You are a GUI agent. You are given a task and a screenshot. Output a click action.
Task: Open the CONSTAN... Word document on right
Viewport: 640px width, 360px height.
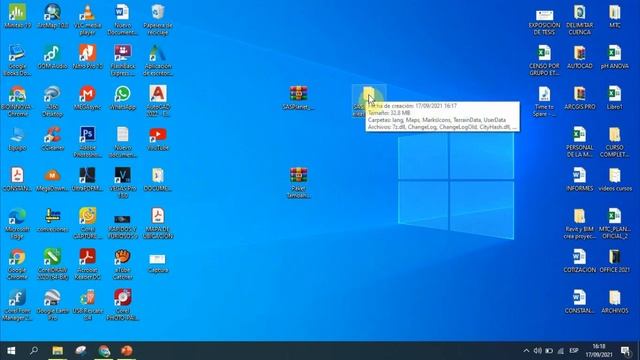(580, 302)
